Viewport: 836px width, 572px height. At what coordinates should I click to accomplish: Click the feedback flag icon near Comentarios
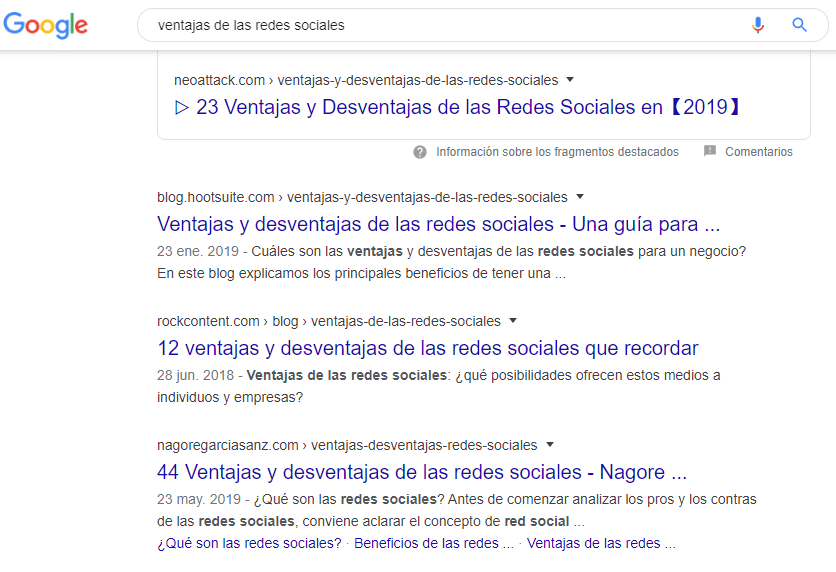[710, 151]
